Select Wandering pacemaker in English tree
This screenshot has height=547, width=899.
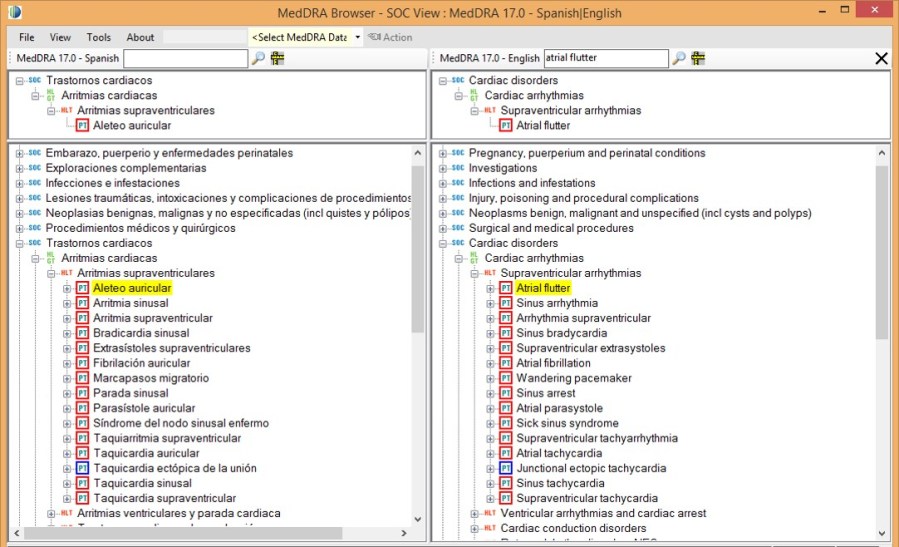(x=573, y=378)
